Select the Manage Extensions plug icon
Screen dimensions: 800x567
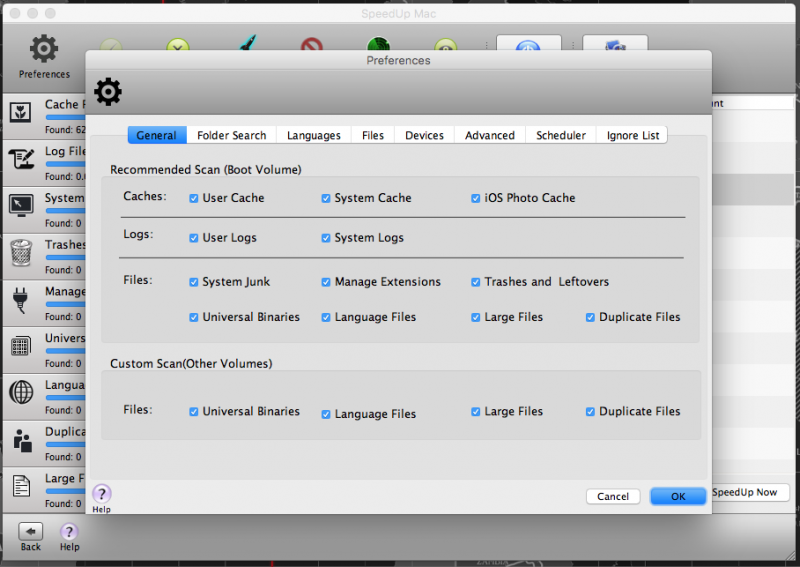click(x=20, y=300)
